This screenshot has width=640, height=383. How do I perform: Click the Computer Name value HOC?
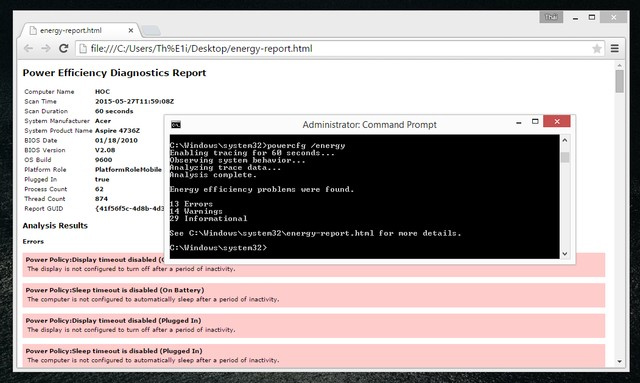(102, 91)
